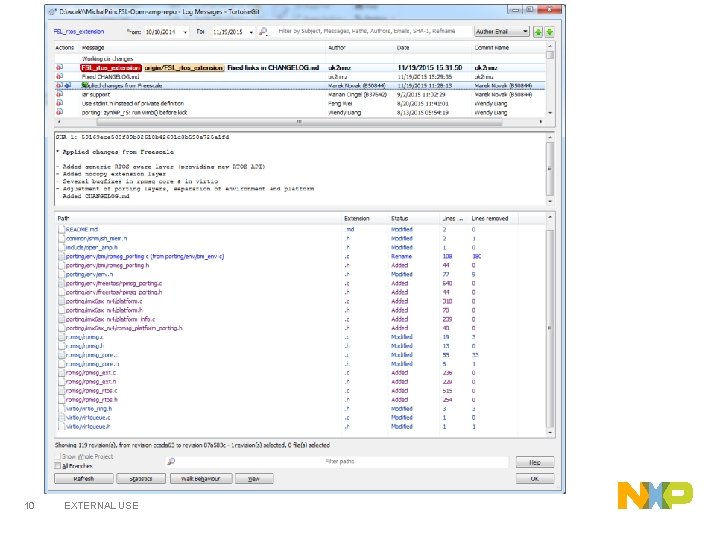The height and width of the screenshot is (540, 720).
Task: Click file icon of rpmsg/rpmsg_ext.h
Action: click(x=61, y=382)
